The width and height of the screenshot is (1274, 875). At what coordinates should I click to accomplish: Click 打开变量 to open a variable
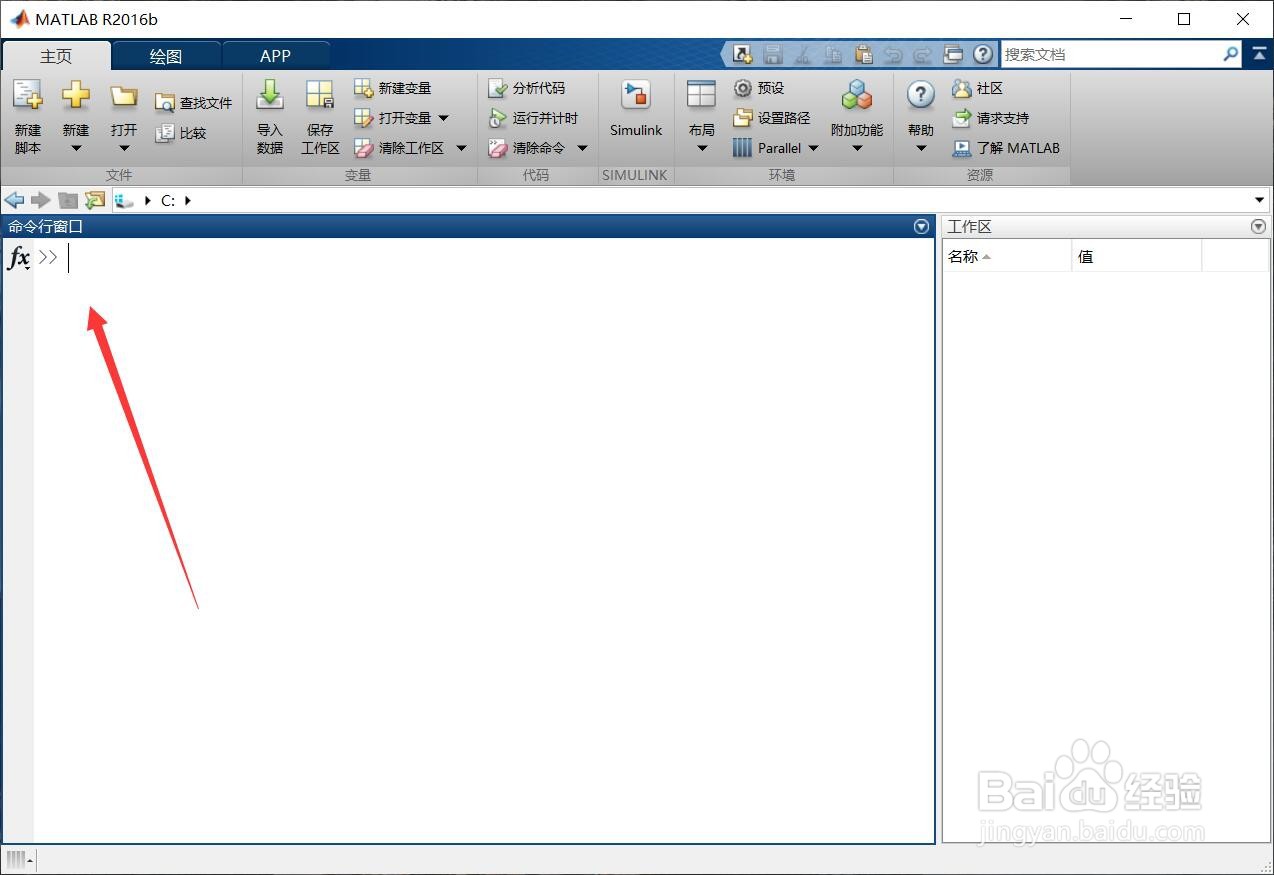[392, 118]
